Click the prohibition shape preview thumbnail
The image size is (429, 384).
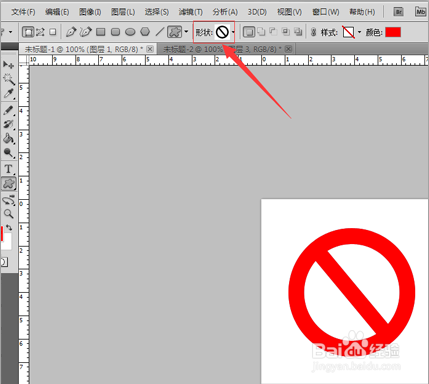pos(222,32)
